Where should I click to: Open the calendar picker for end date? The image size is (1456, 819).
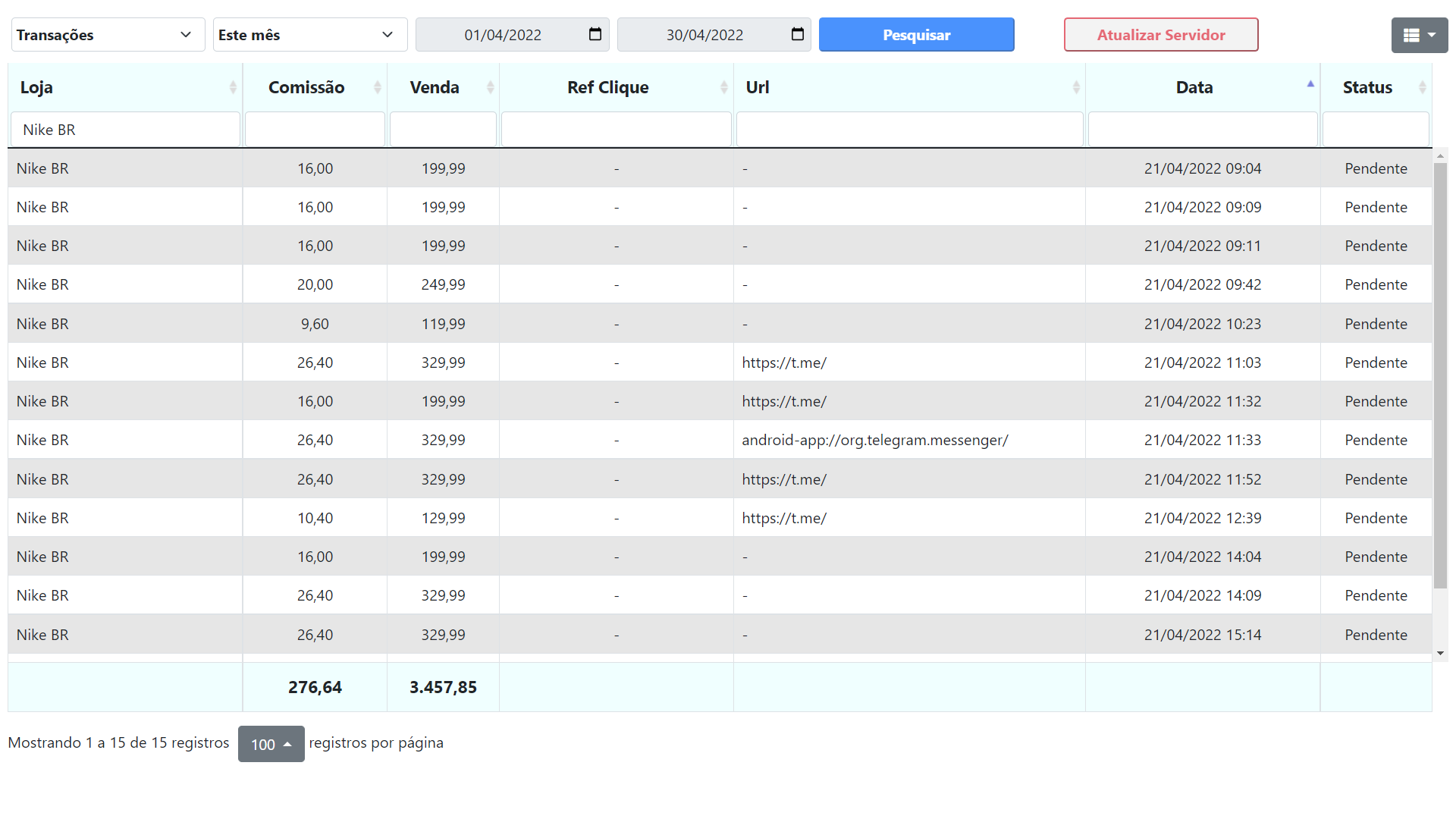[x=798, y=34]
